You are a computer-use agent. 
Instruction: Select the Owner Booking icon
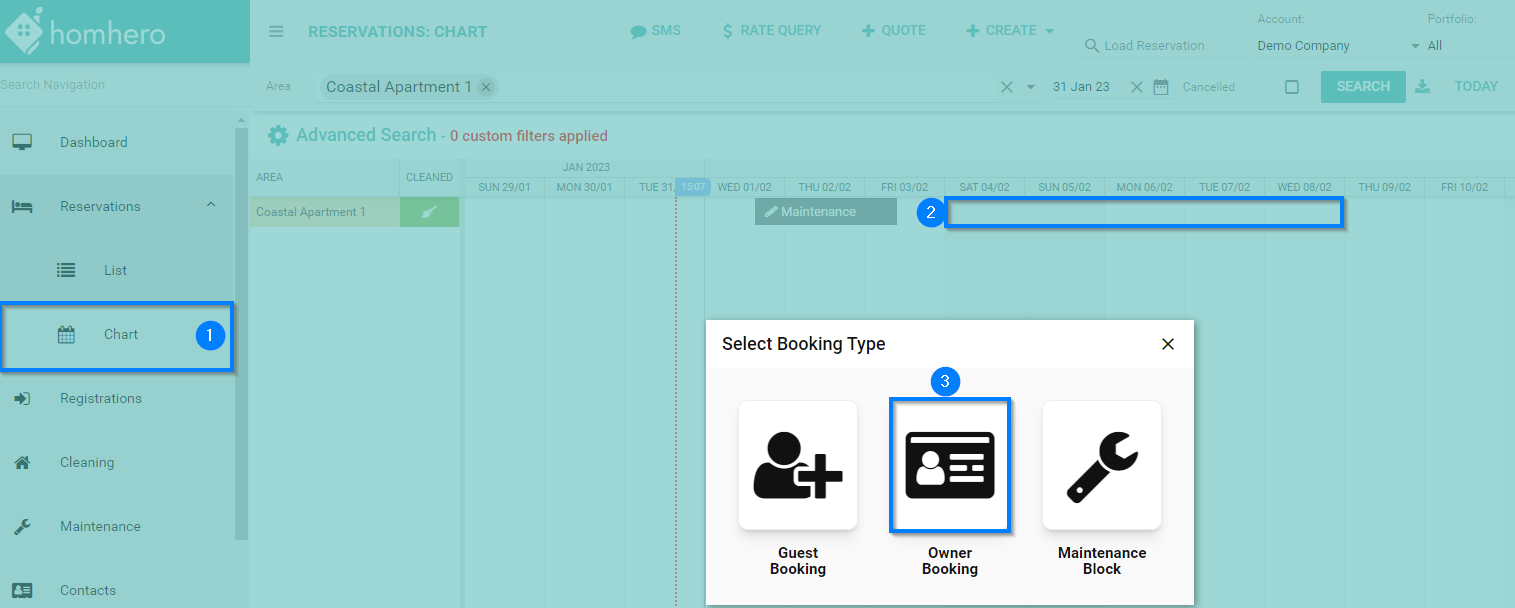click(x=949, y=466)
